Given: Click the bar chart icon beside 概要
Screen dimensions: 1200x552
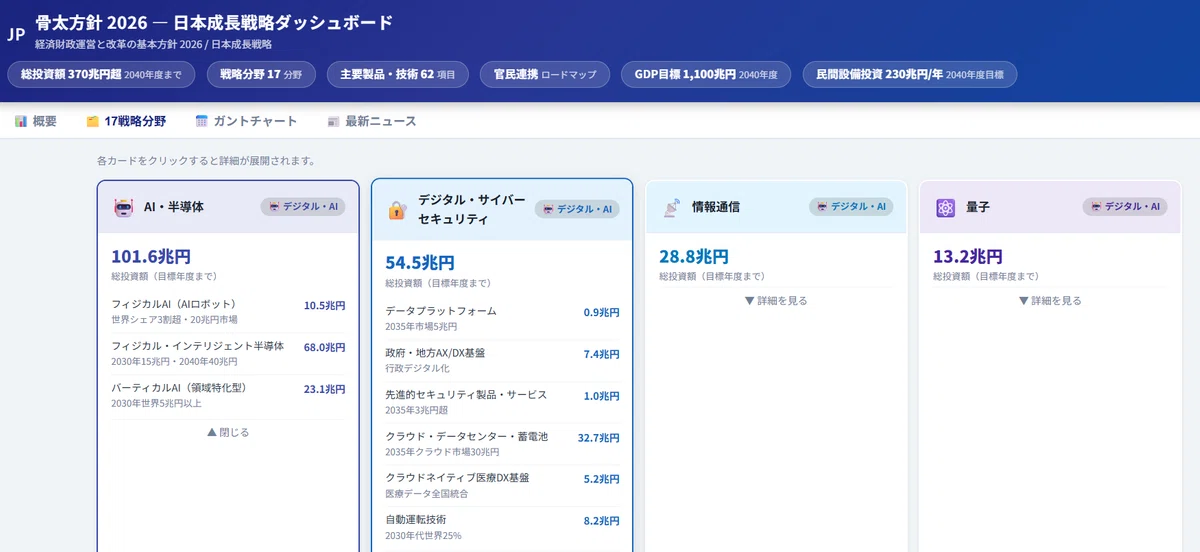Looking at the screenshot, I should (21, 121).
